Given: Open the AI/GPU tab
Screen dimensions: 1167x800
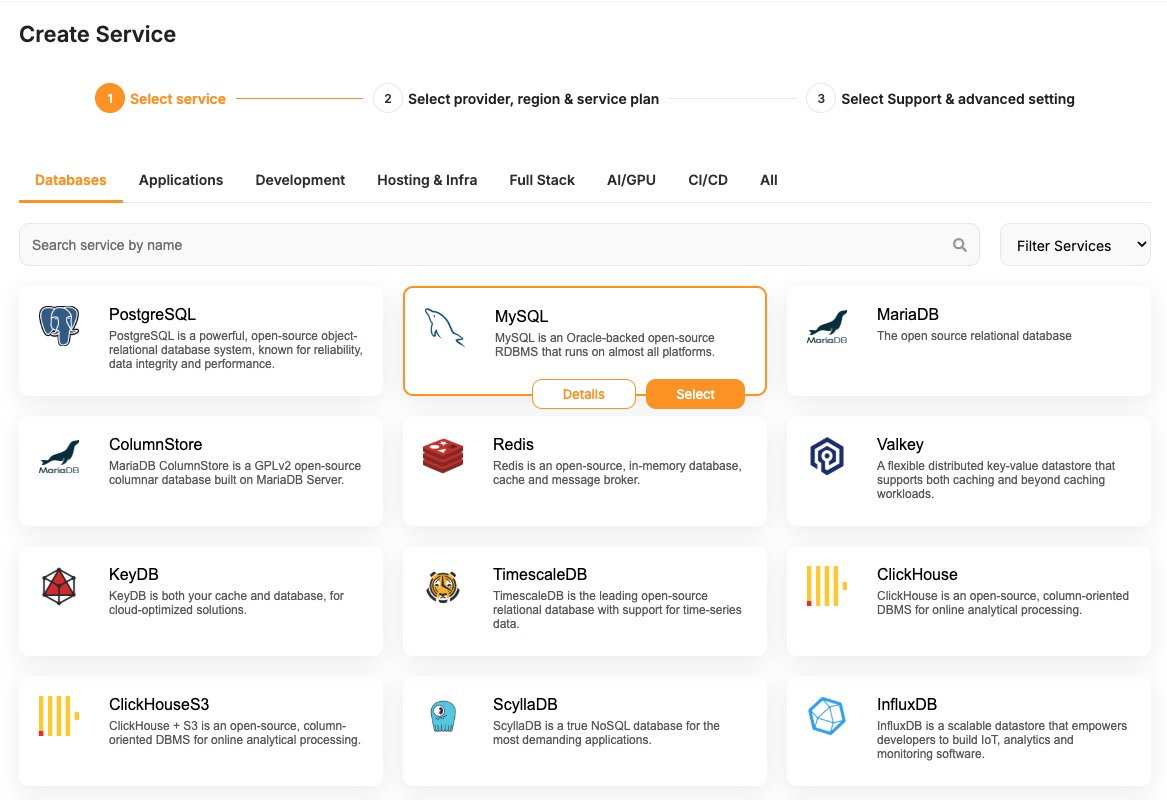Looking at the screenshot, I should (631, 180).
